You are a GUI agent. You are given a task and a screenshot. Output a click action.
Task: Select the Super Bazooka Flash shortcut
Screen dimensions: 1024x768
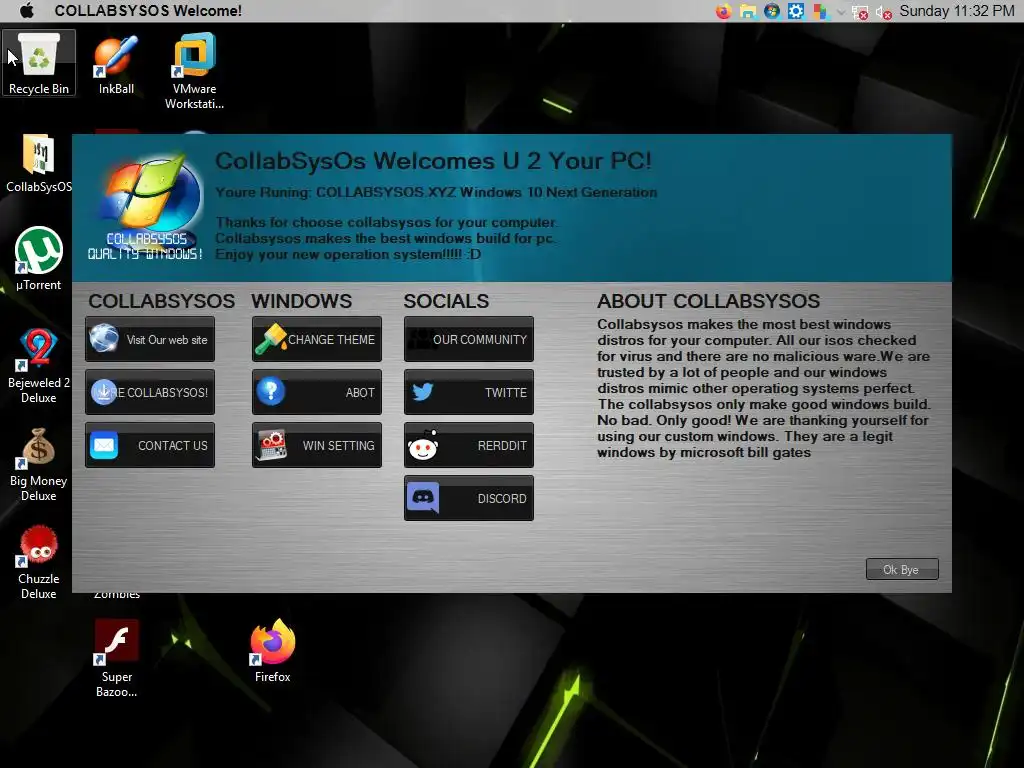coord(116,658)
